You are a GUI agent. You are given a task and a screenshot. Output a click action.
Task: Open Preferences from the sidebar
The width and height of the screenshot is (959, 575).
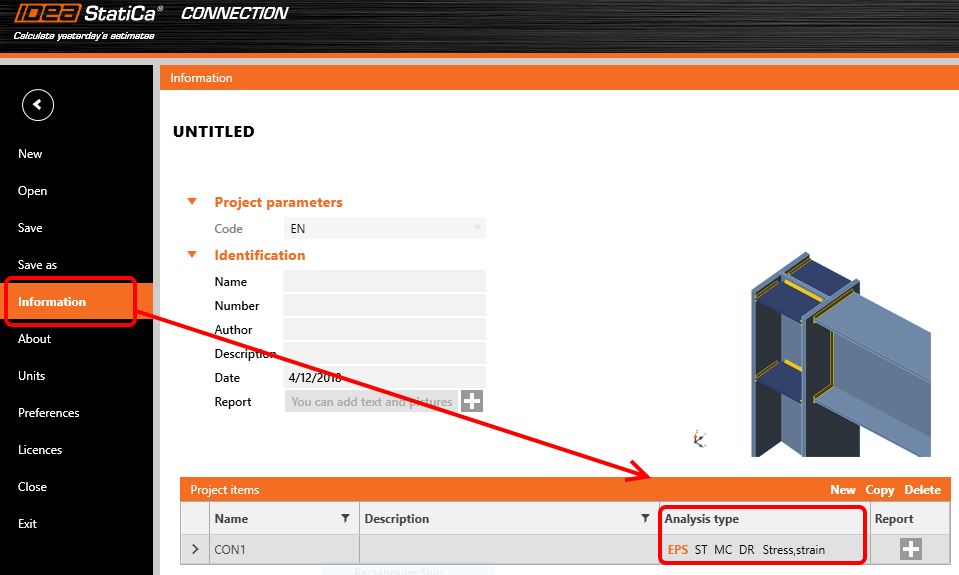click(x=49, y=413)
